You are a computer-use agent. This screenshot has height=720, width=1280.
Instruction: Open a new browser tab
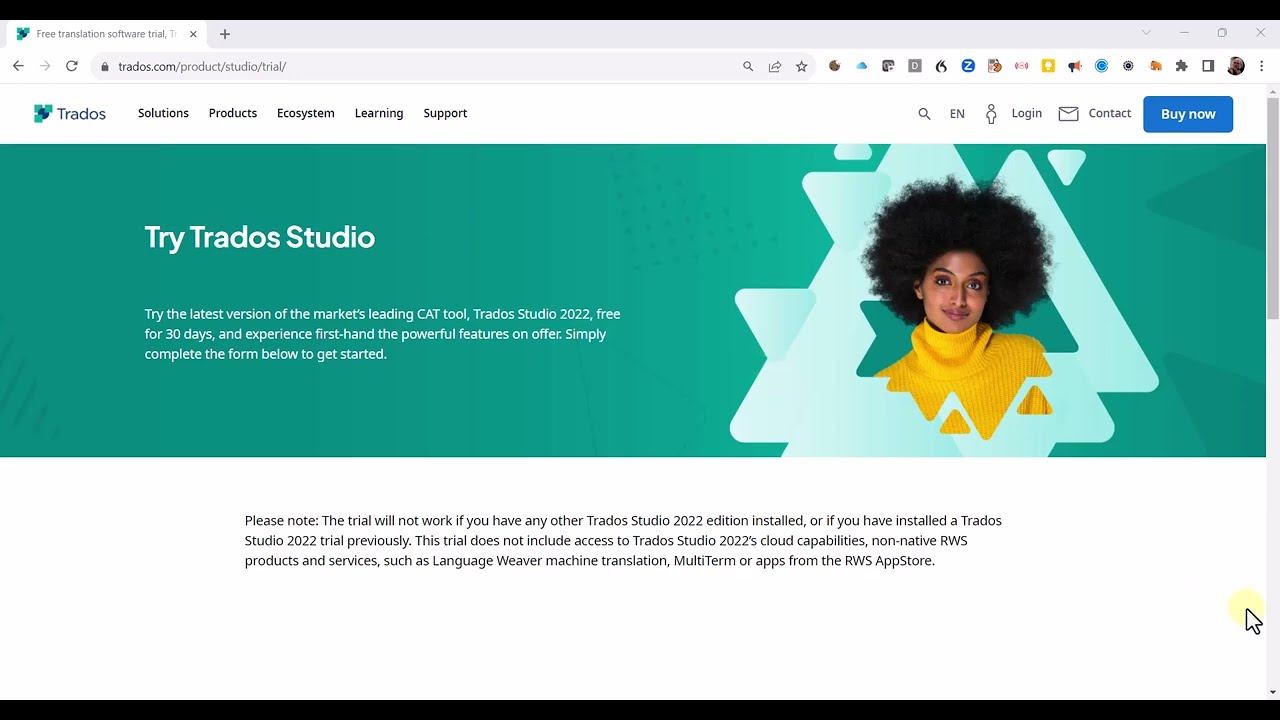coord(225,34)
